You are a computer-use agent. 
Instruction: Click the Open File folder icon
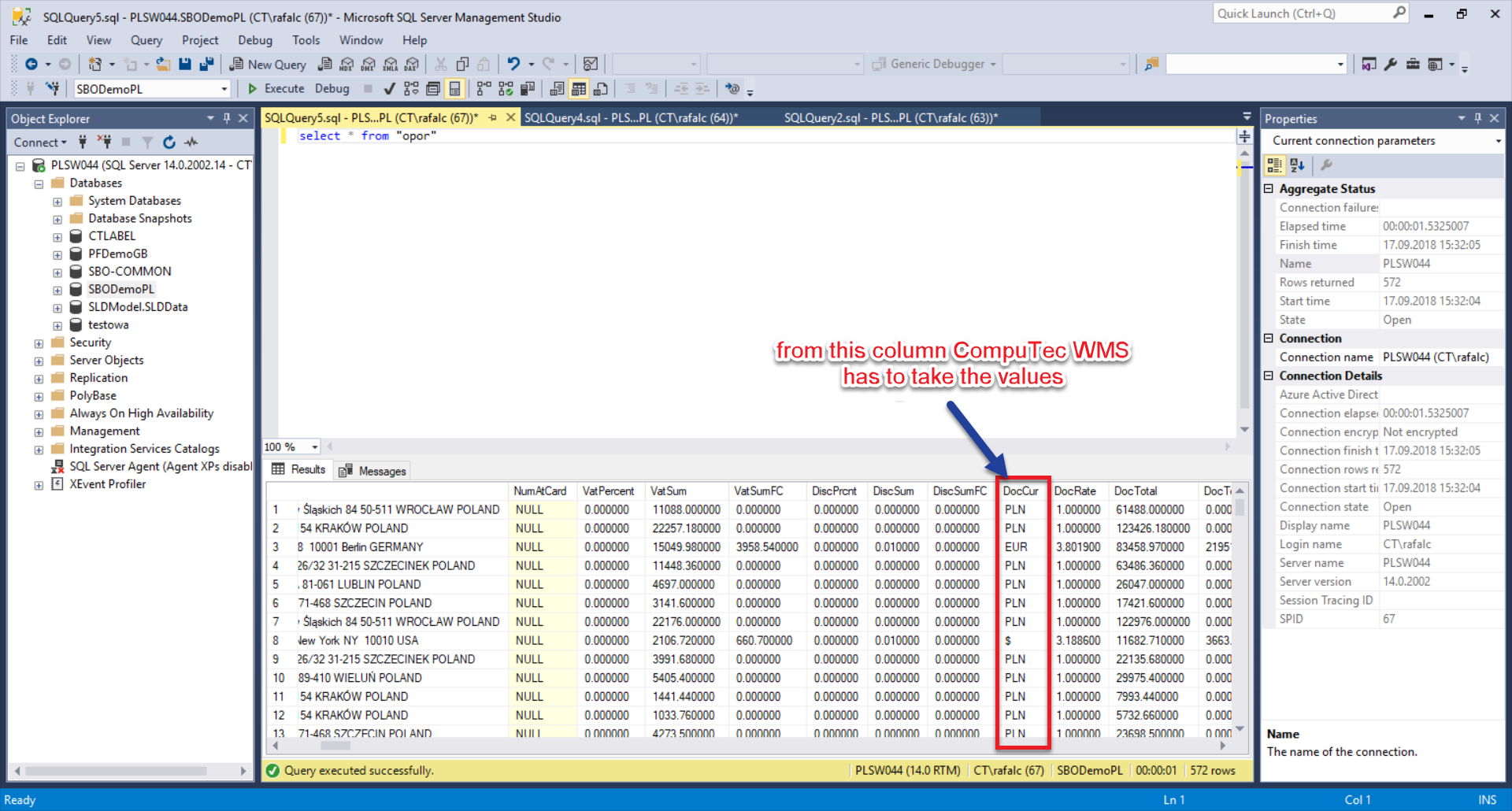(x=163, y=64)
